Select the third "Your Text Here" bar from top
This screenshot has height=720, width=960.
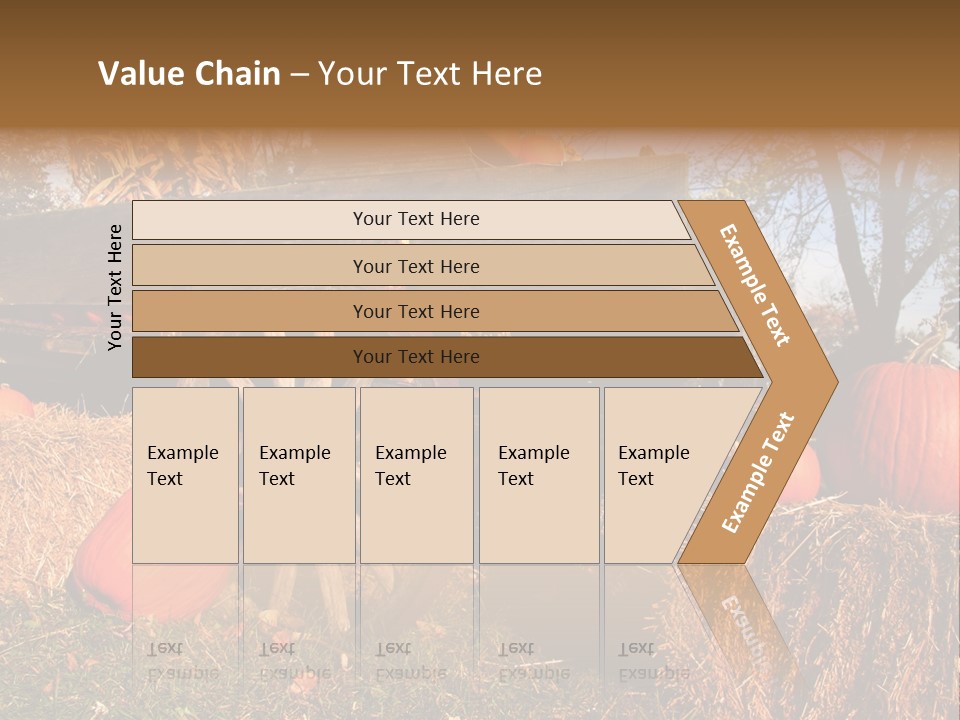[x=415, y=311]
